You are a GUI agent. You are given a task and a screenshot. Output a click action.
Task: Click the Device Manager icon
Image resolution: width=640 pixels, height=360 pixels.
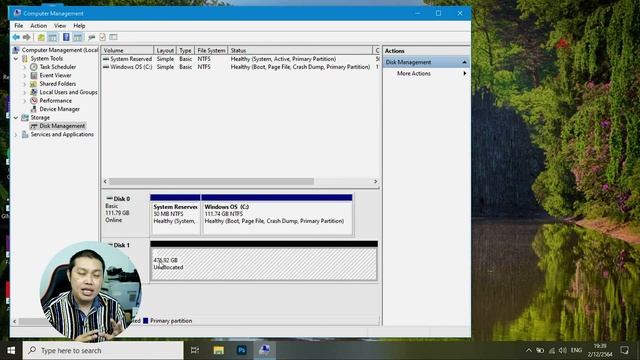[34, 109]
